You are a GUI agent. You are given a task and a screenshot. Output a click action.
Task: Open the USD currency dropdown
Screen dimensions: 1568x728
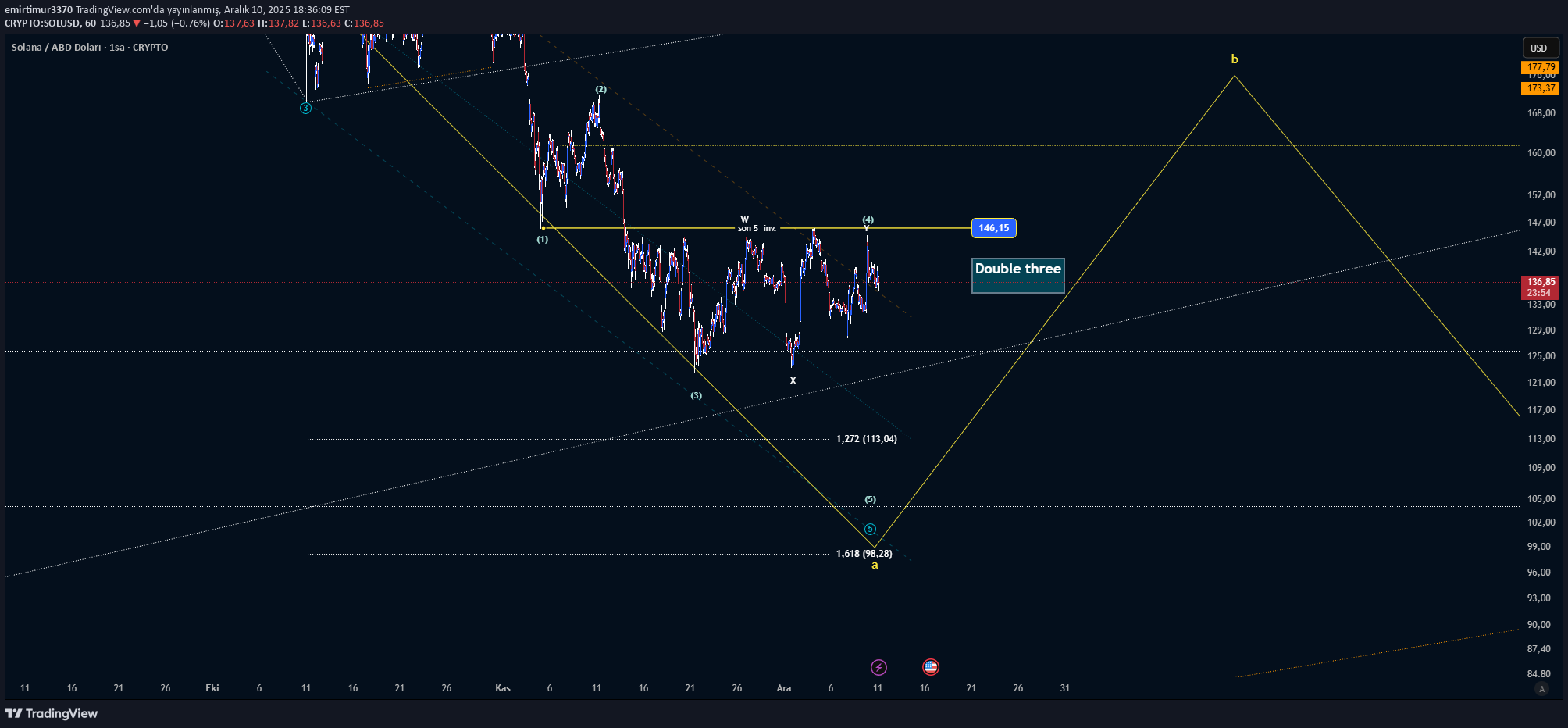pos(1538,48)
